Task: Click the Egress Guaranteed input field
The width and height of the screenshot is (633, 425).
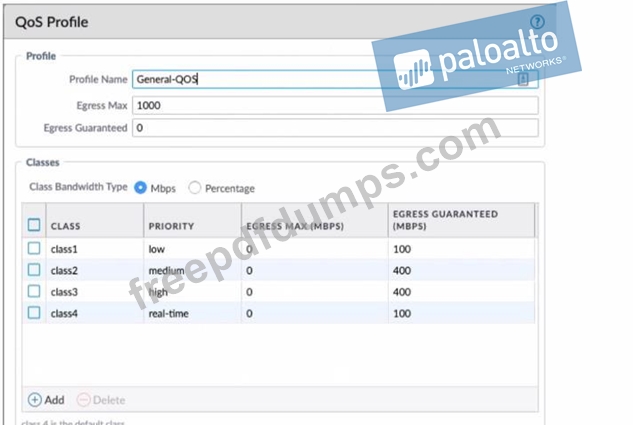Action: 335,128
